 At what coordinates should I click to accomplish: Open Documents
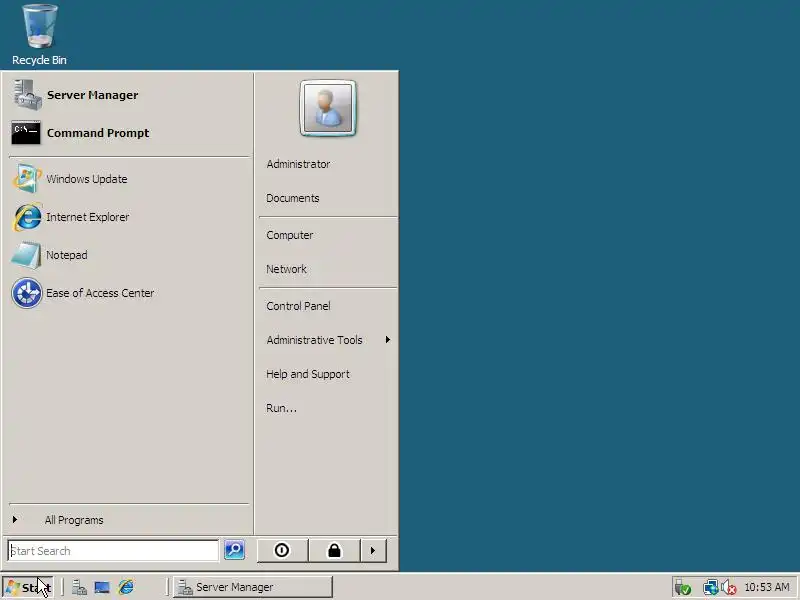[292, 198]
